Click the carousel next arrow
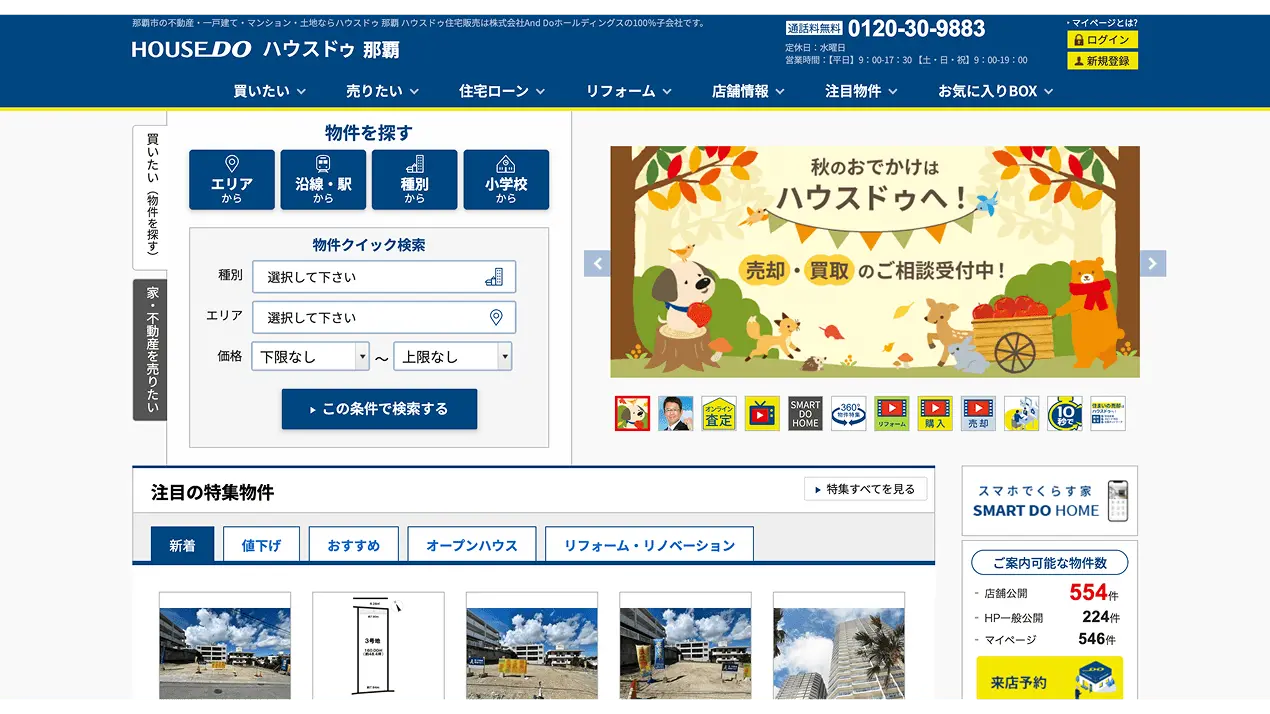Image resolution: width=1270 pixels, height=714 pixels. (1152, 263)
